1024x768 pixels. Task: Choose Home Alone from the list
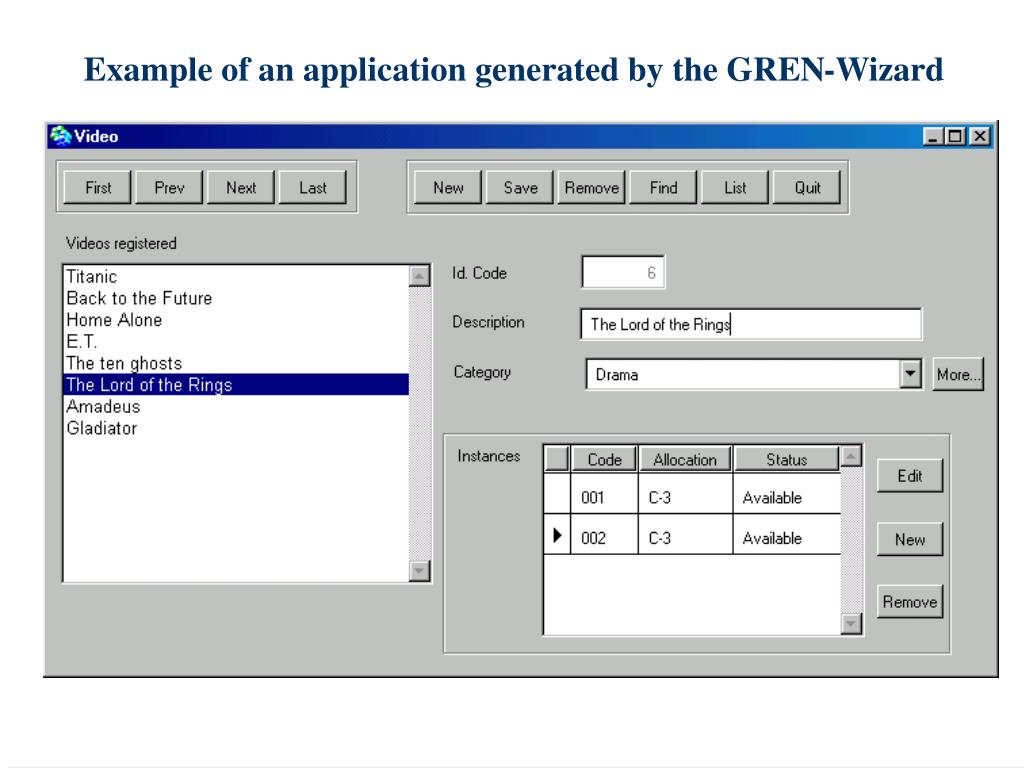click(x=236, y=320)
